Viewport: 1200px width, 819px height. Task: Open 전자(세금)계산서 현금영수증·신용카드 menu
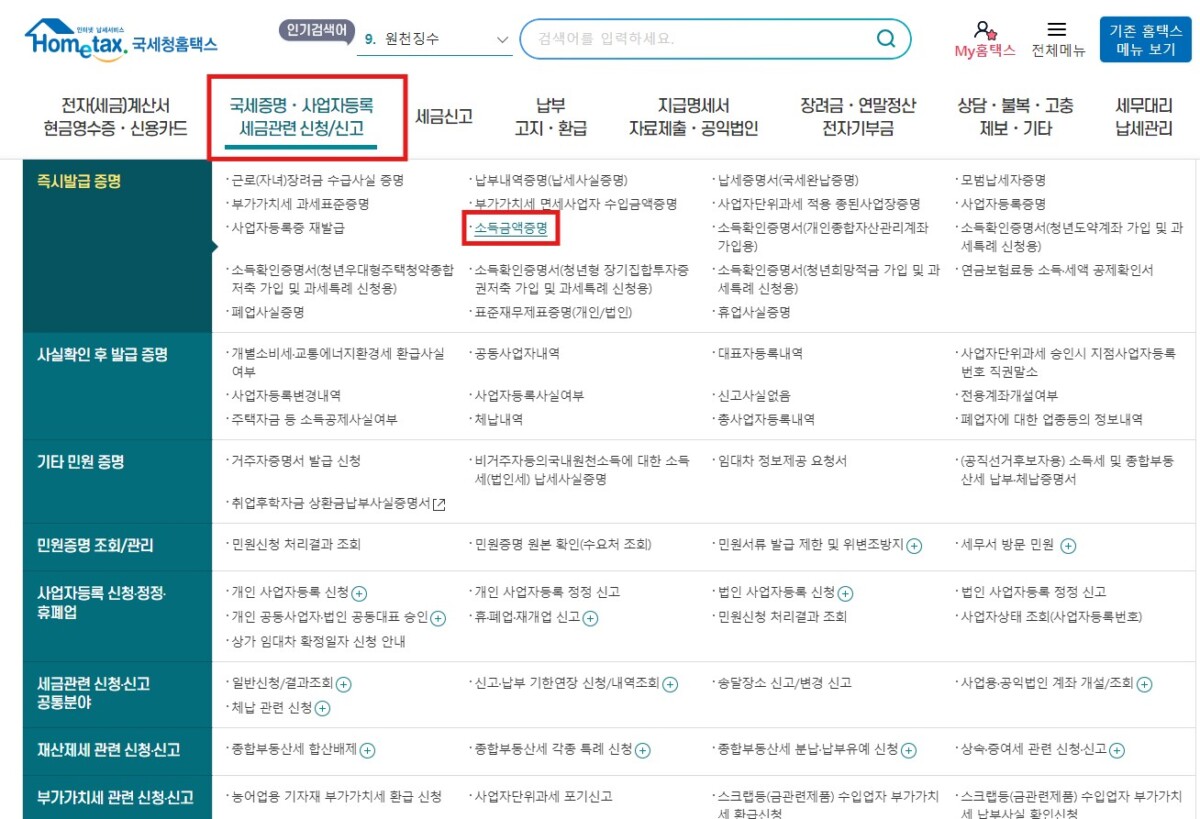[x=115, y=117]
